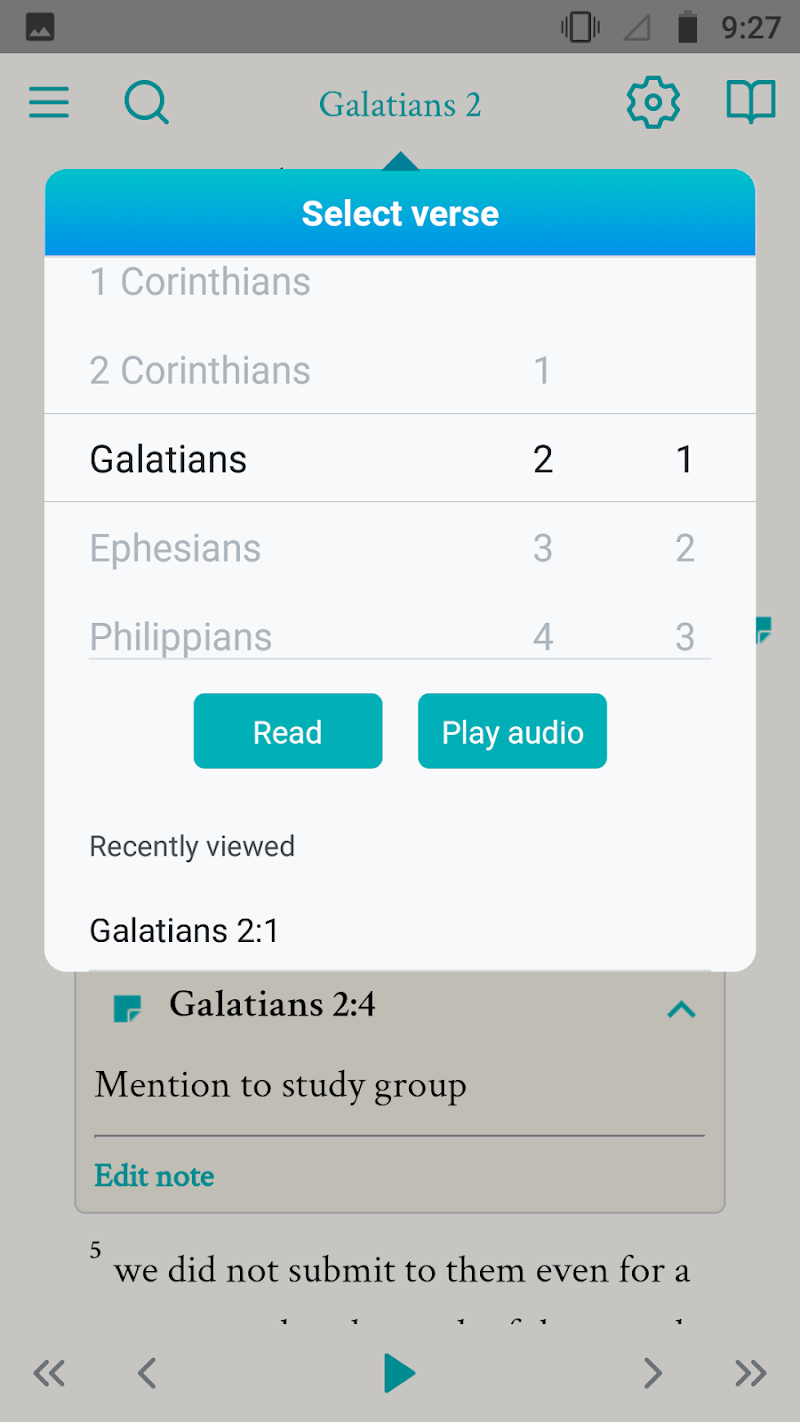Pick Philippians from the book list
Viewport: 800px width, 1422px height.
181,636
